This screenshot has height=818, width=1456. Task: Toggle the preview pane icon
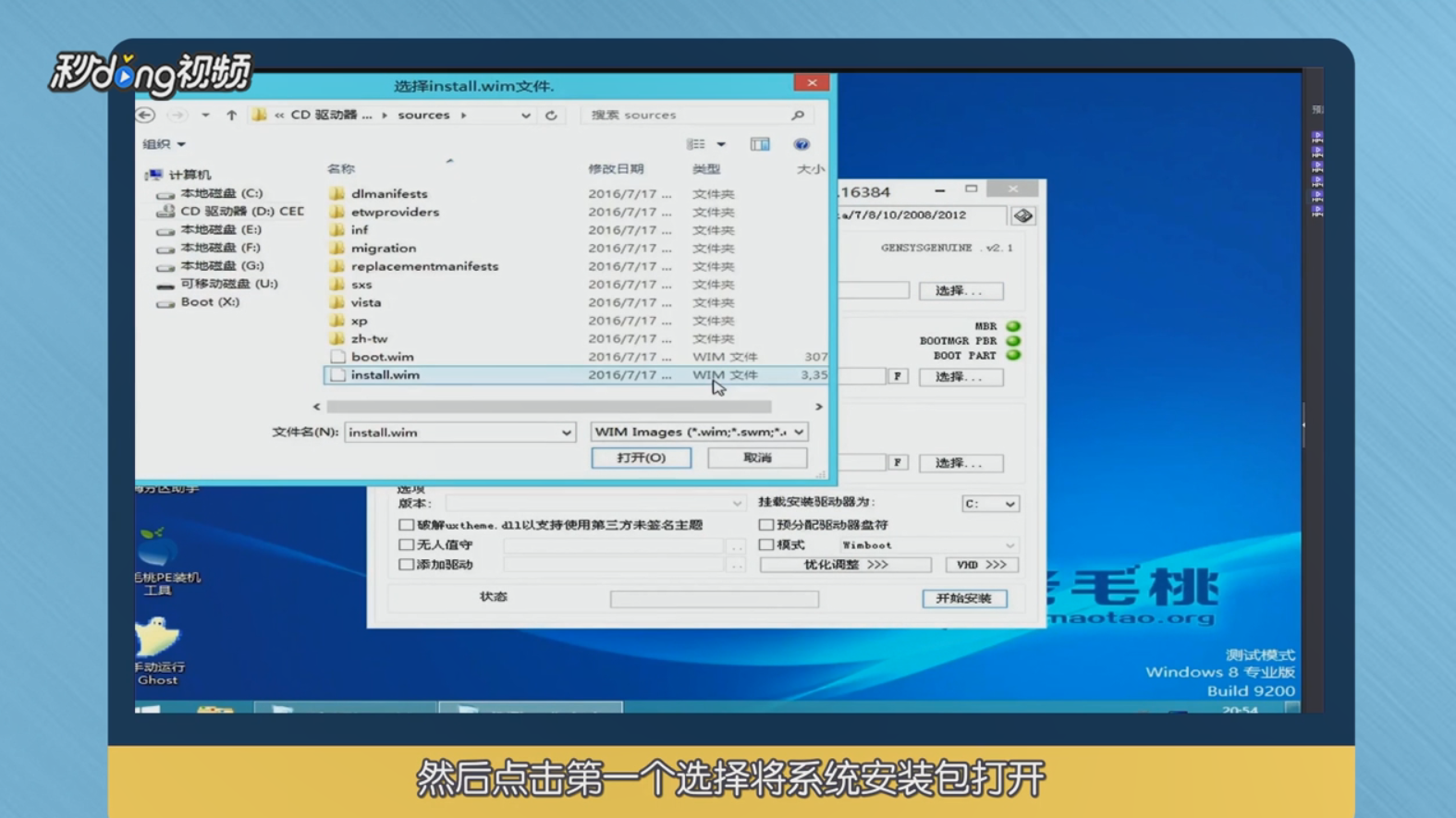tap(760, 144)
